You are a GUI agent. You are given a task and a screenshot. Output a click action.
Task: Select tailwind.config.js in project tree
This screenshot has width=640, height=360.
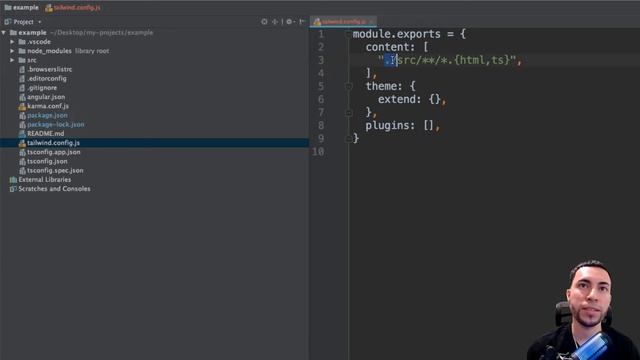click(53, 143)
